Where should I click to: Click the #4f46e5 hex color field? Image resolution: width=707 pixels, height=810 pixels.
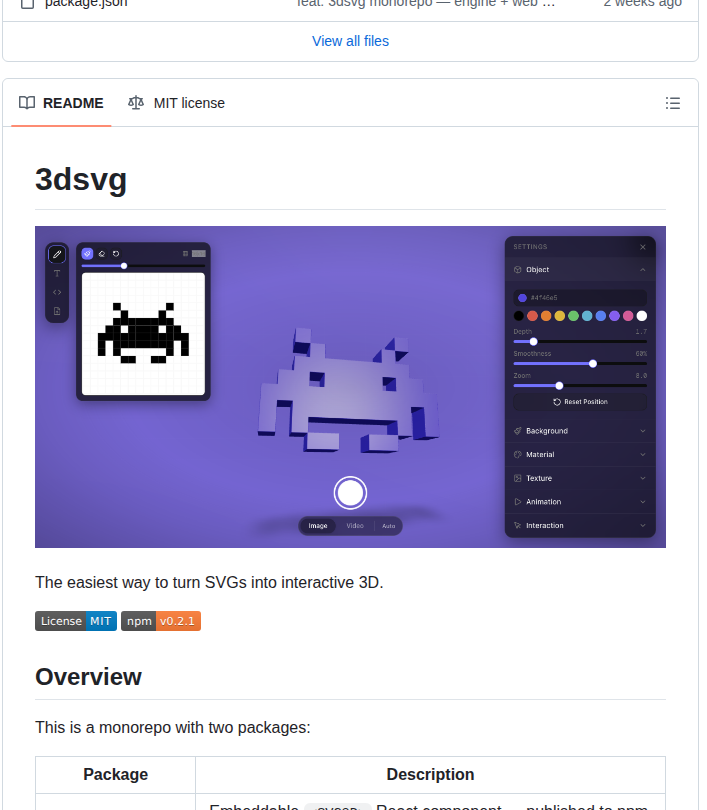[x=580, y=298]
